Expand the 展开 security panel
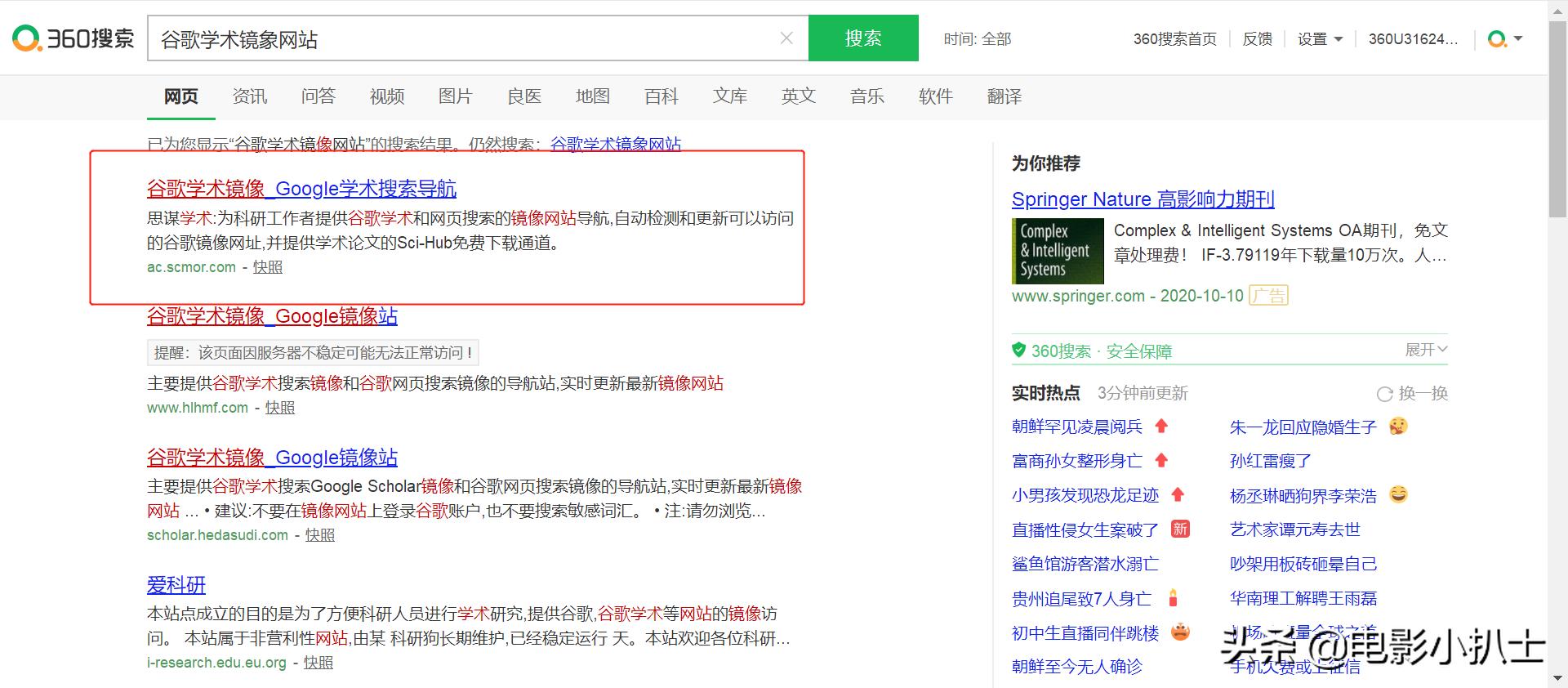 click(1426, 350)
